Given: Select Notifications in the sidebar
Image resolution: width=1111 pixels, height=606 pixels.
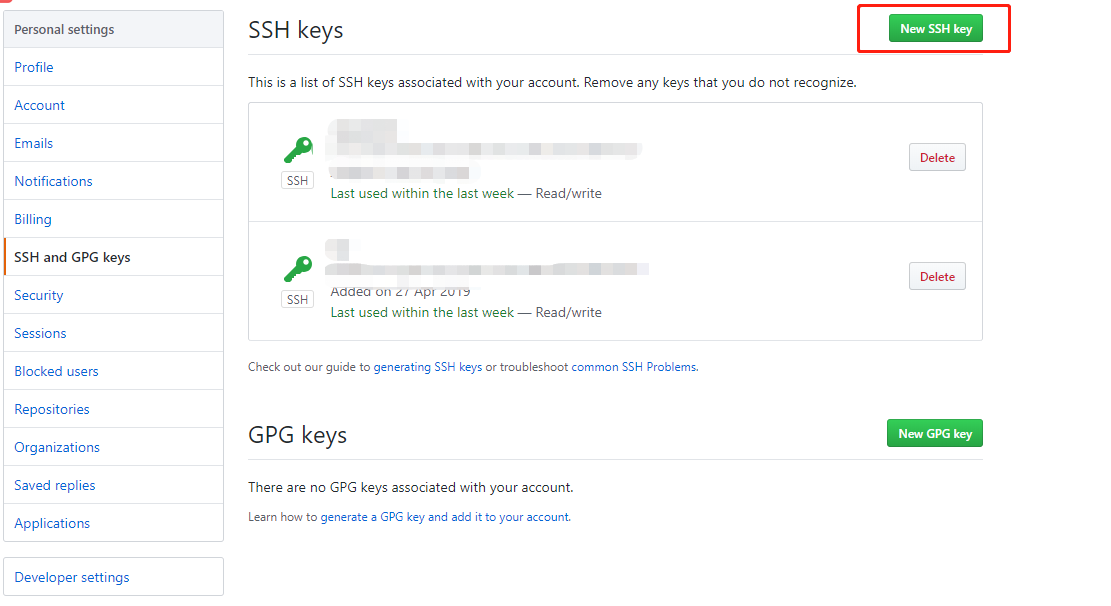Looking at the screenshot, I should coord(53,181).
